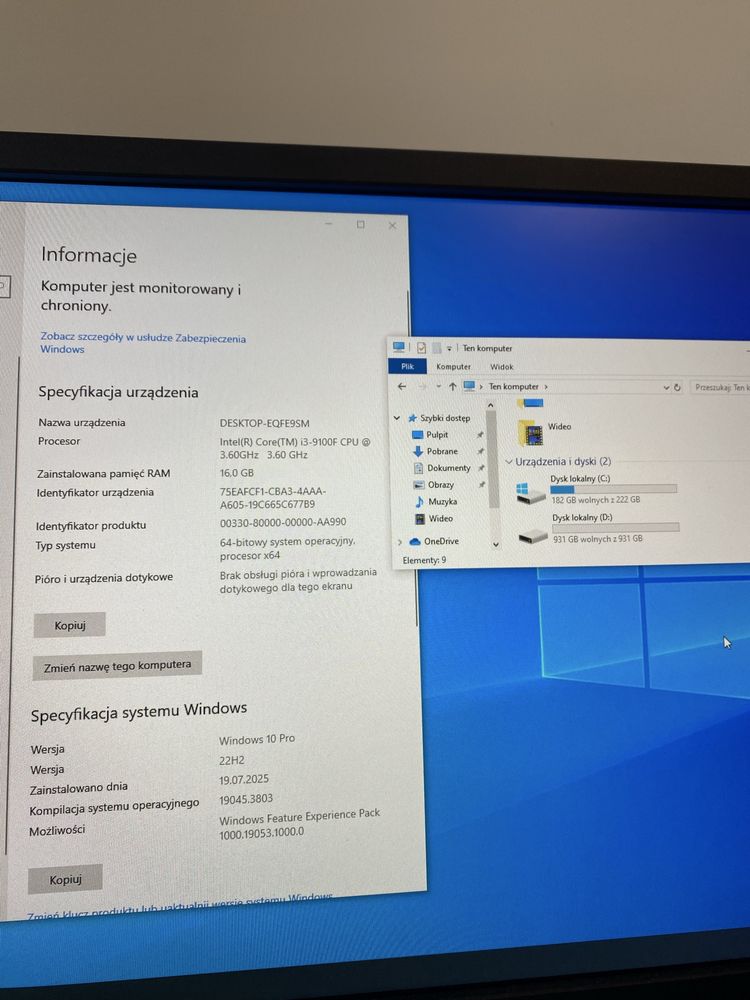Viewport: 750px width, 1000px height.
Task: Click D: drive usage bar
Action: tap(615, 527)
